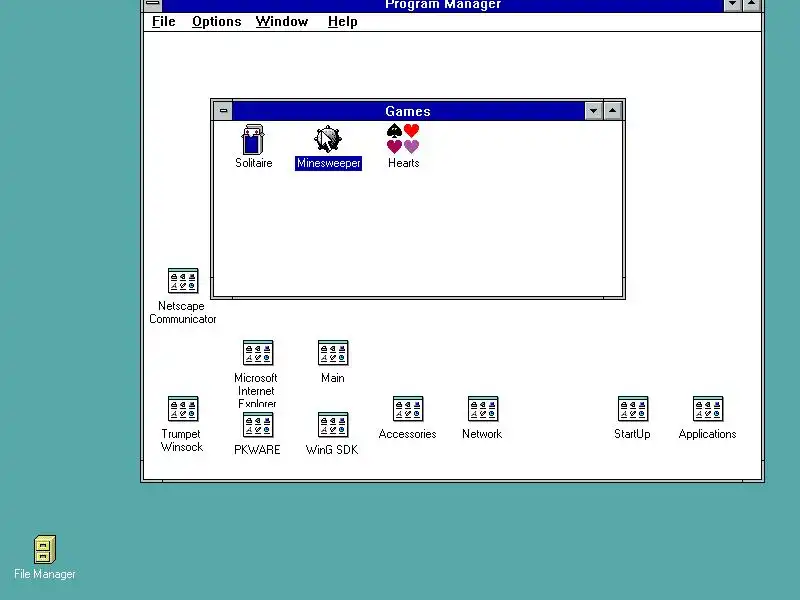
Task: Select the Applications group icon
Action: [708, 409]
